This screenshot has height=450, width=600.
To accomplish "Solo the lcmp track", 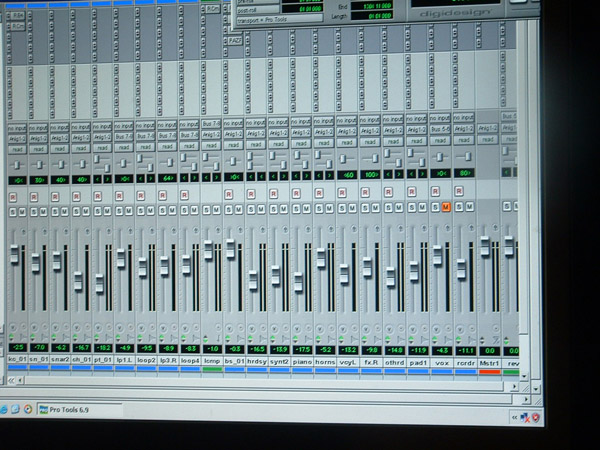I will click(x=207, y=210).
